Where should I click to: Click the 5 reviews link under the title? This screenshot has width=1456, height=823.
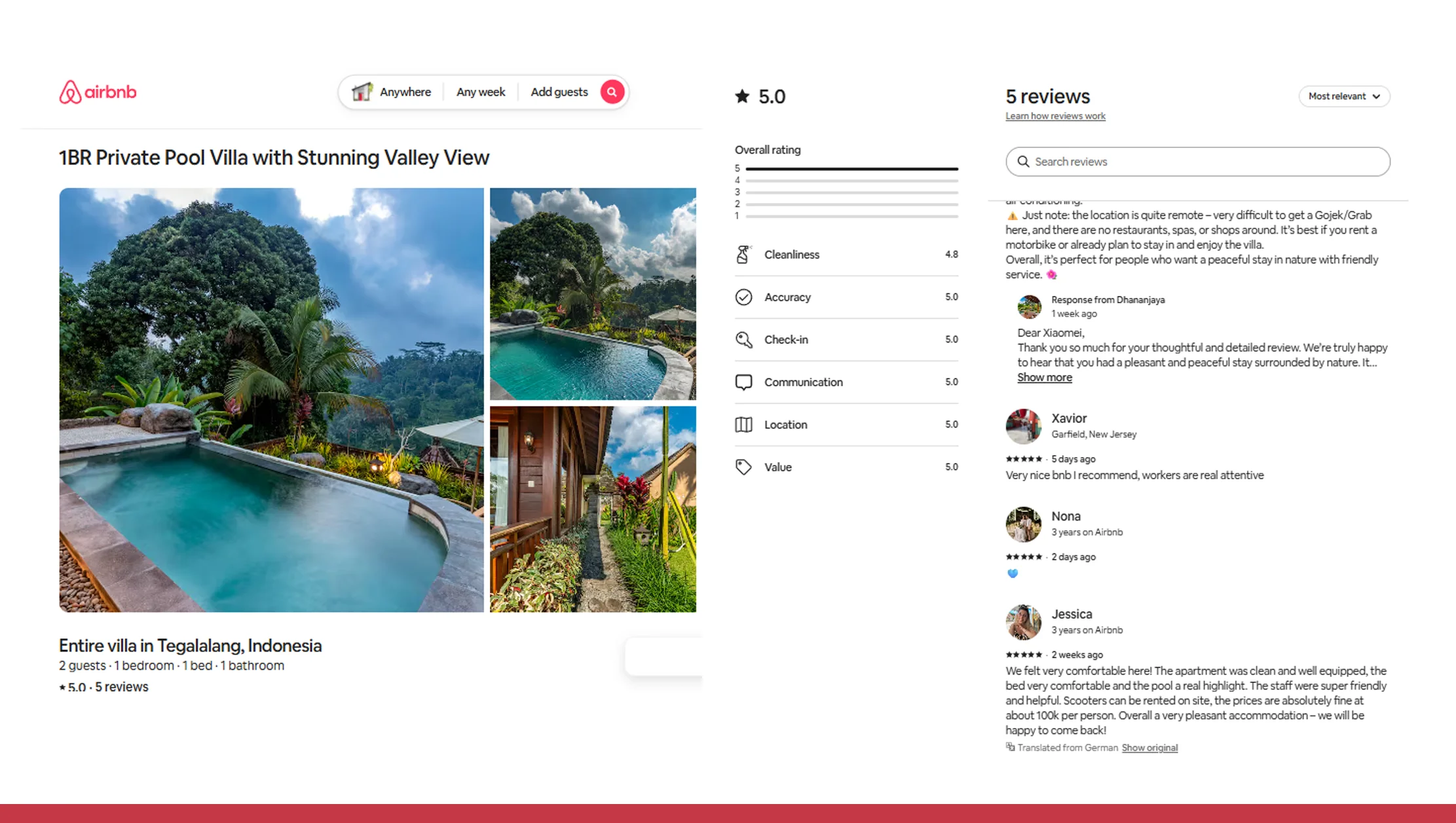[122, 686]
